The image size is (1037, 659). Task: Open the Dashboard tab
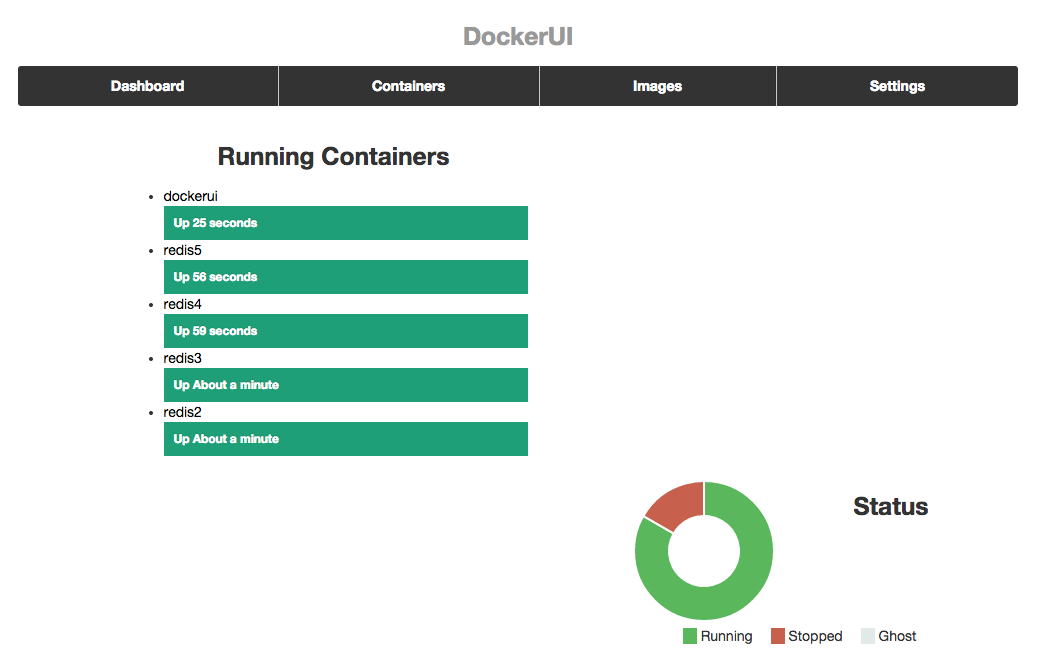(x=147, y=86)
